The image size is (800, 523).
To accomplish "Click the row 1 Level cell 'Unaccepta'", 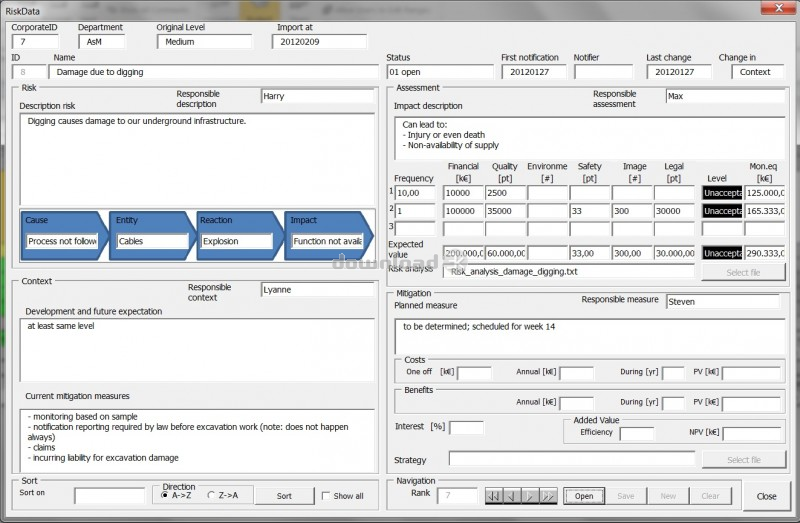I will 722,193.
